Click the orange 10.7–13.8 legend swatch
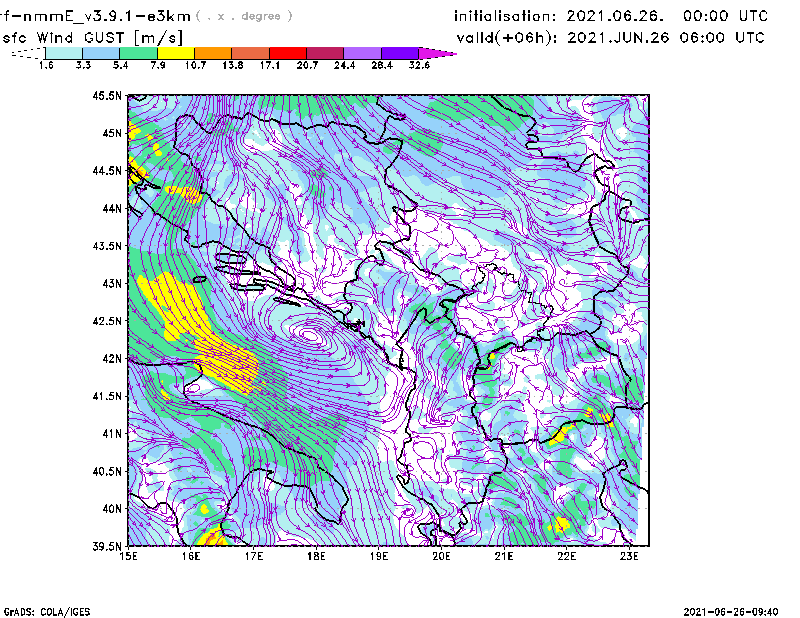Image resolution: width=800 pixels, height=618 pixels. pyautogui.click(x=213, y=53)
